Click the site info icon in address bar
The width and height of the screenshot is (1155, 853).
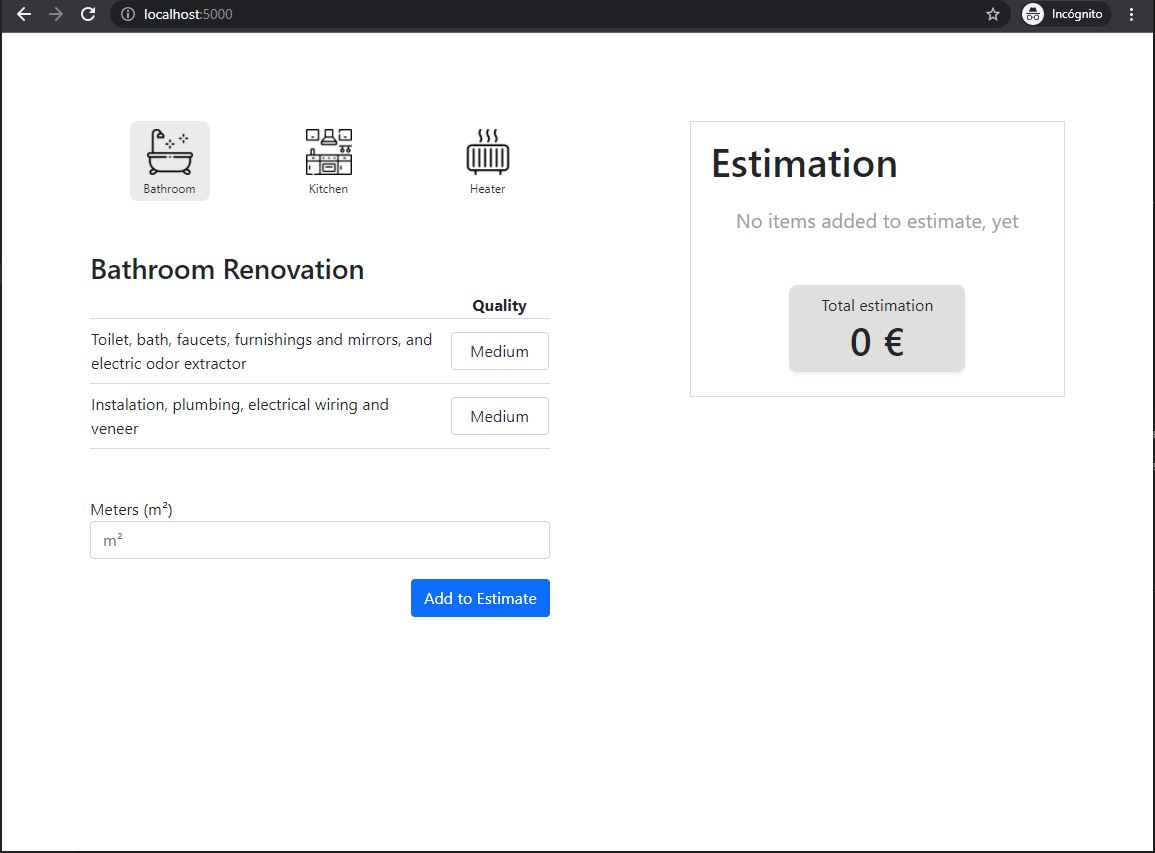[x=128, y=14]
